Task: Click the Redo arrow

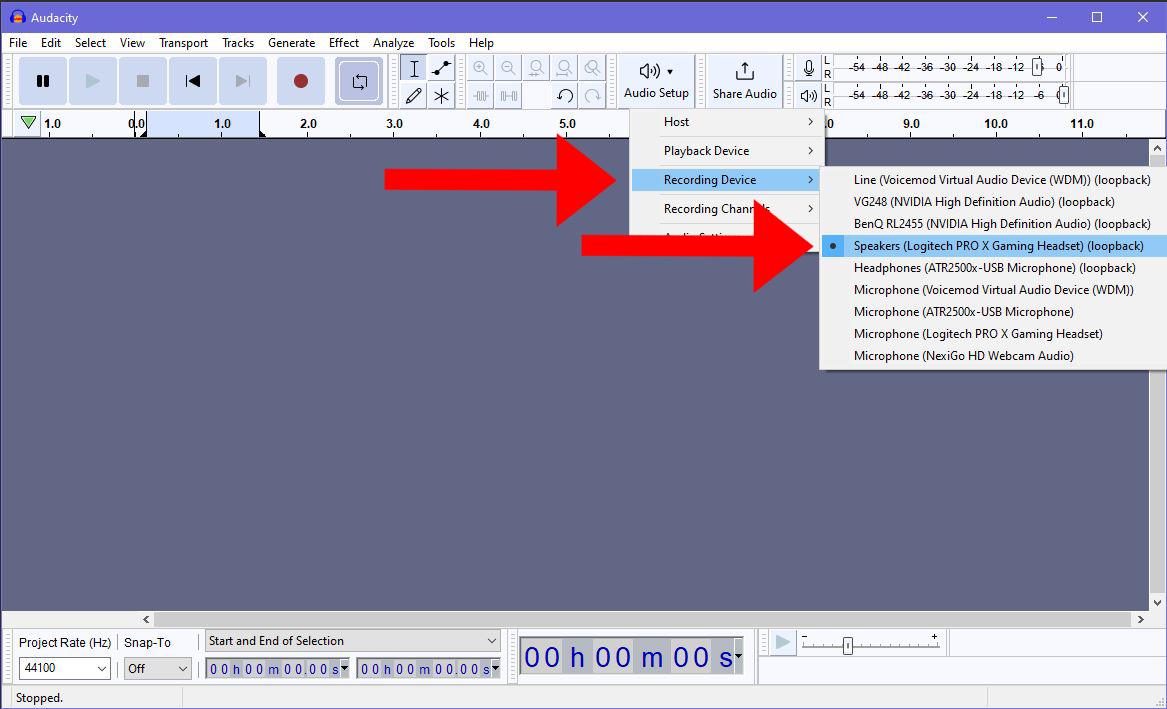Action: pos(592,95)
